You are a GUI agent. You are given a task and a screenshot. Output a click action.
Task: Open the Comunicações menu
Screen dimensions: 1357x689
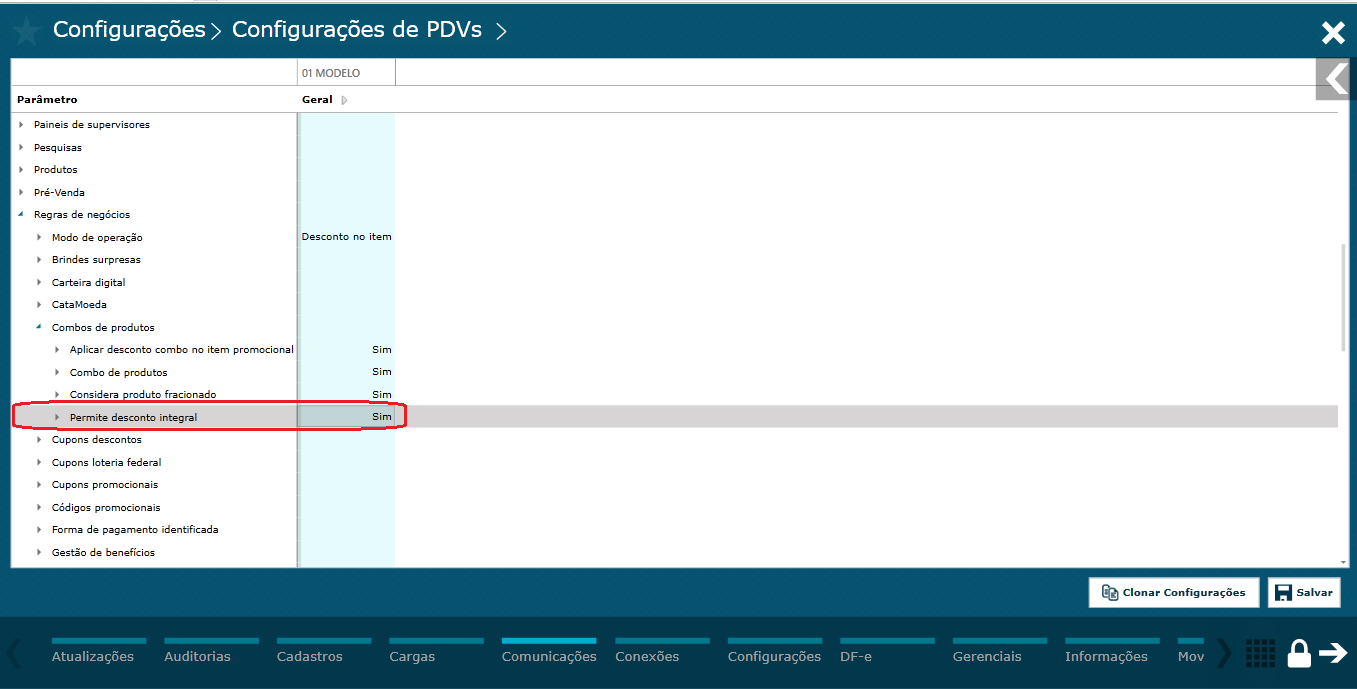click(549, 657)
